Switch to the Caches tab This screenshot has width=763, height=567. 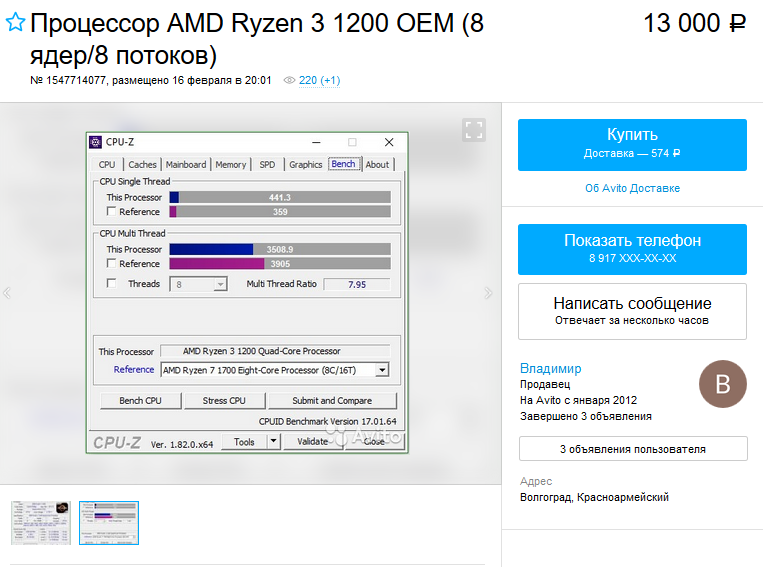143,165
